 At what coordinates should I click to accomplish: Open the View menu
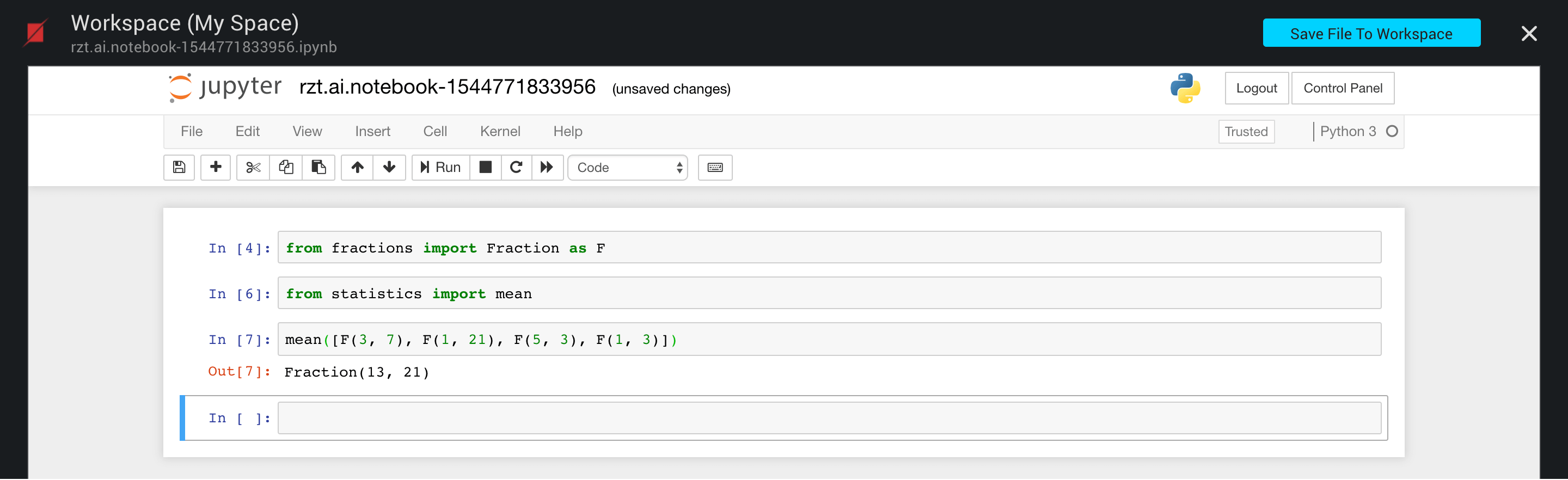click(x=307, y=131)
